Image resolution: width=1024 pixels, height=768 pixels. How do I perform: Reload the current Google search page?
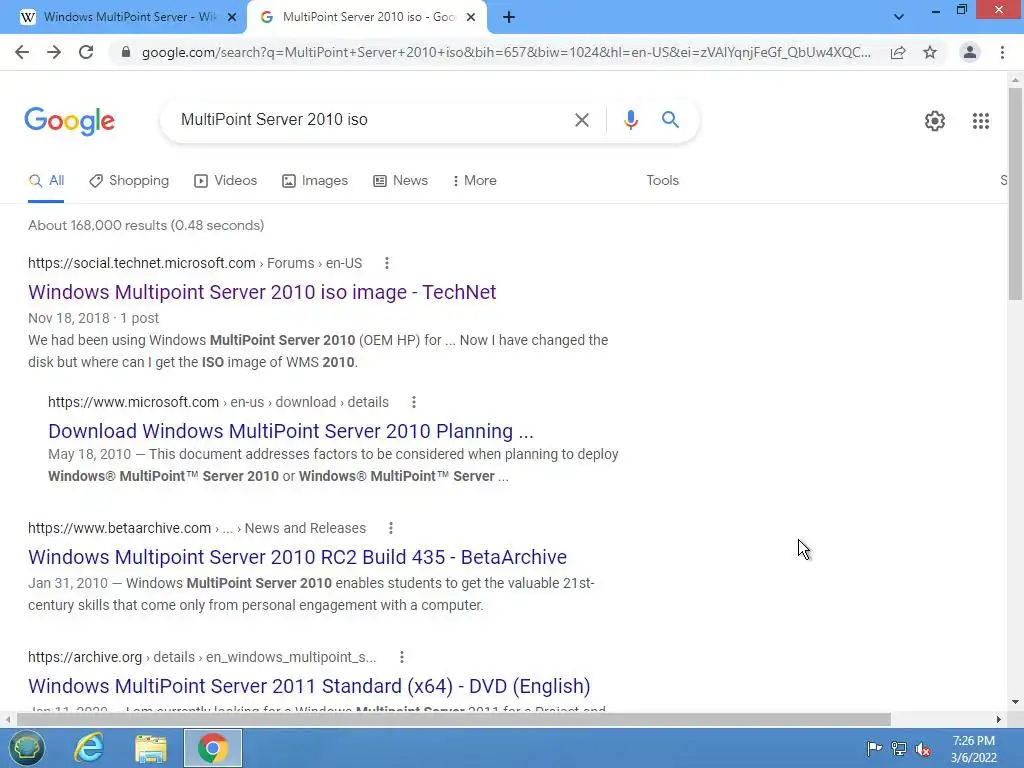(86, 52)
